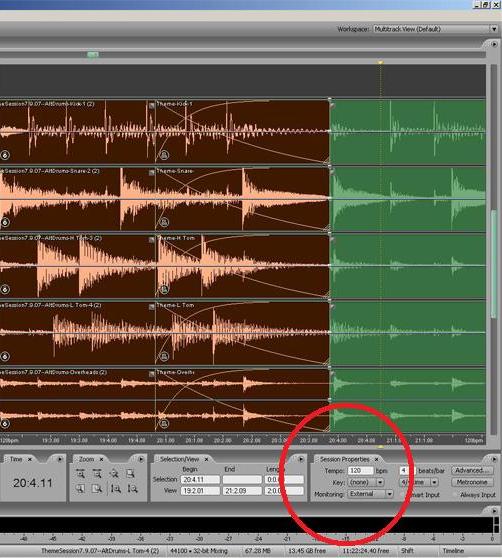Open the Key dropdown showing (none)

[380, 482]
